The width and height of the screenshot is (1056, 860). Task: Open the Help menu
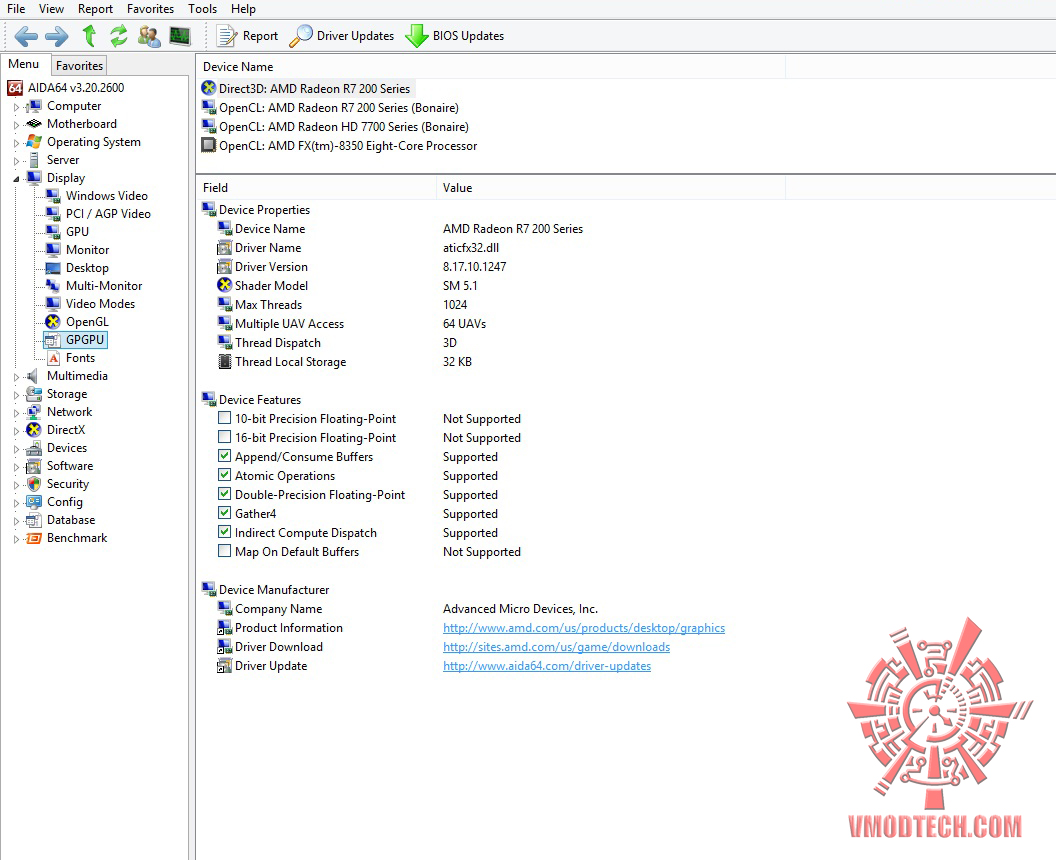(x=243, y=9)
